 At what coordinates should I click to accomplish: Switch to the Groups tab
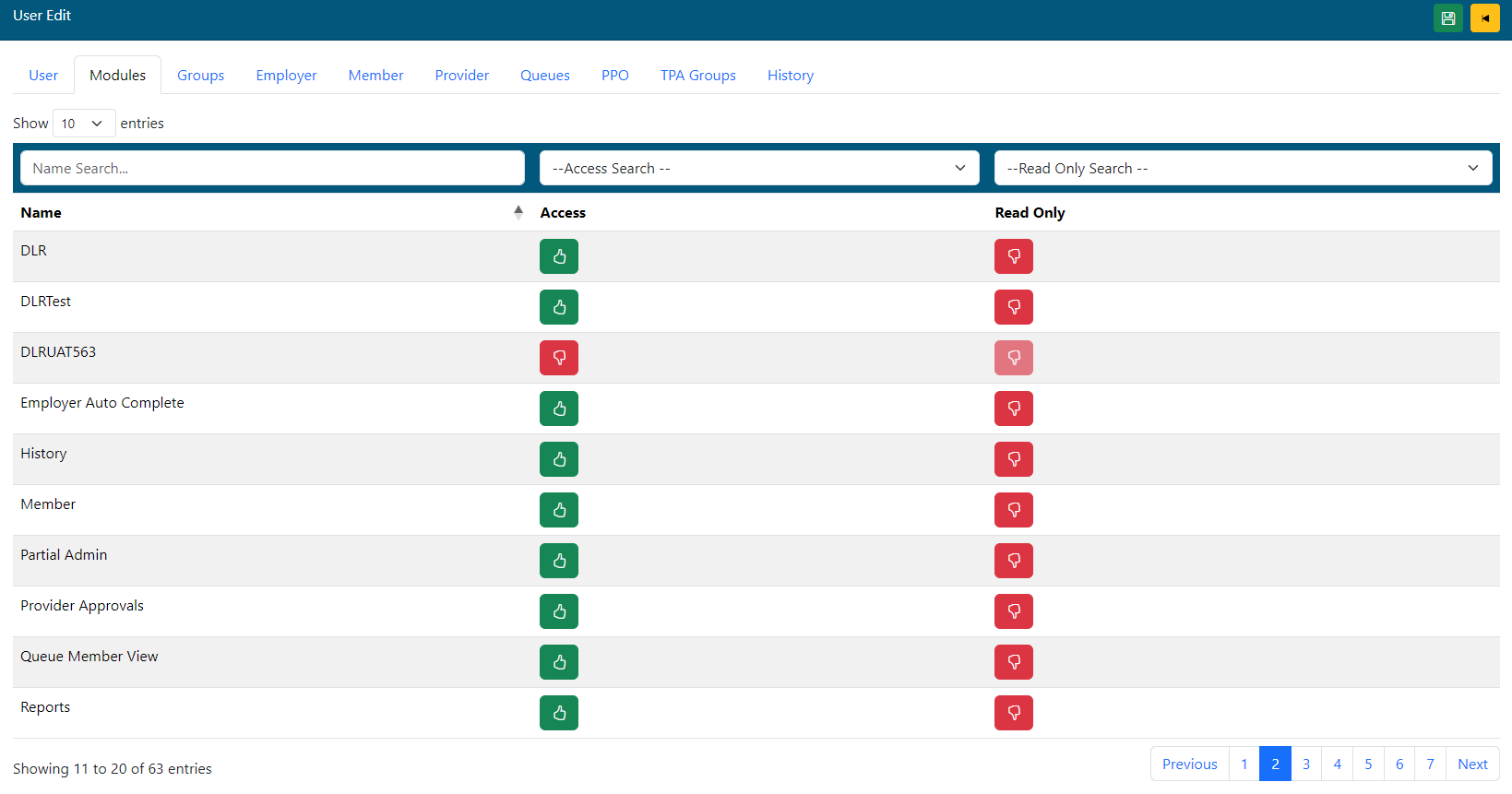(200, 76)
